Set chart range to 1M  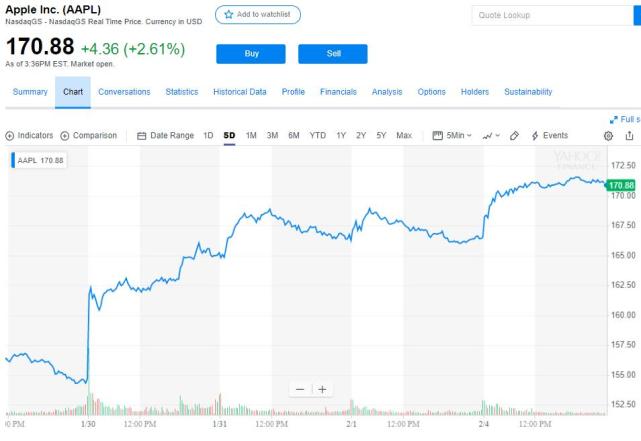(251, 136)
